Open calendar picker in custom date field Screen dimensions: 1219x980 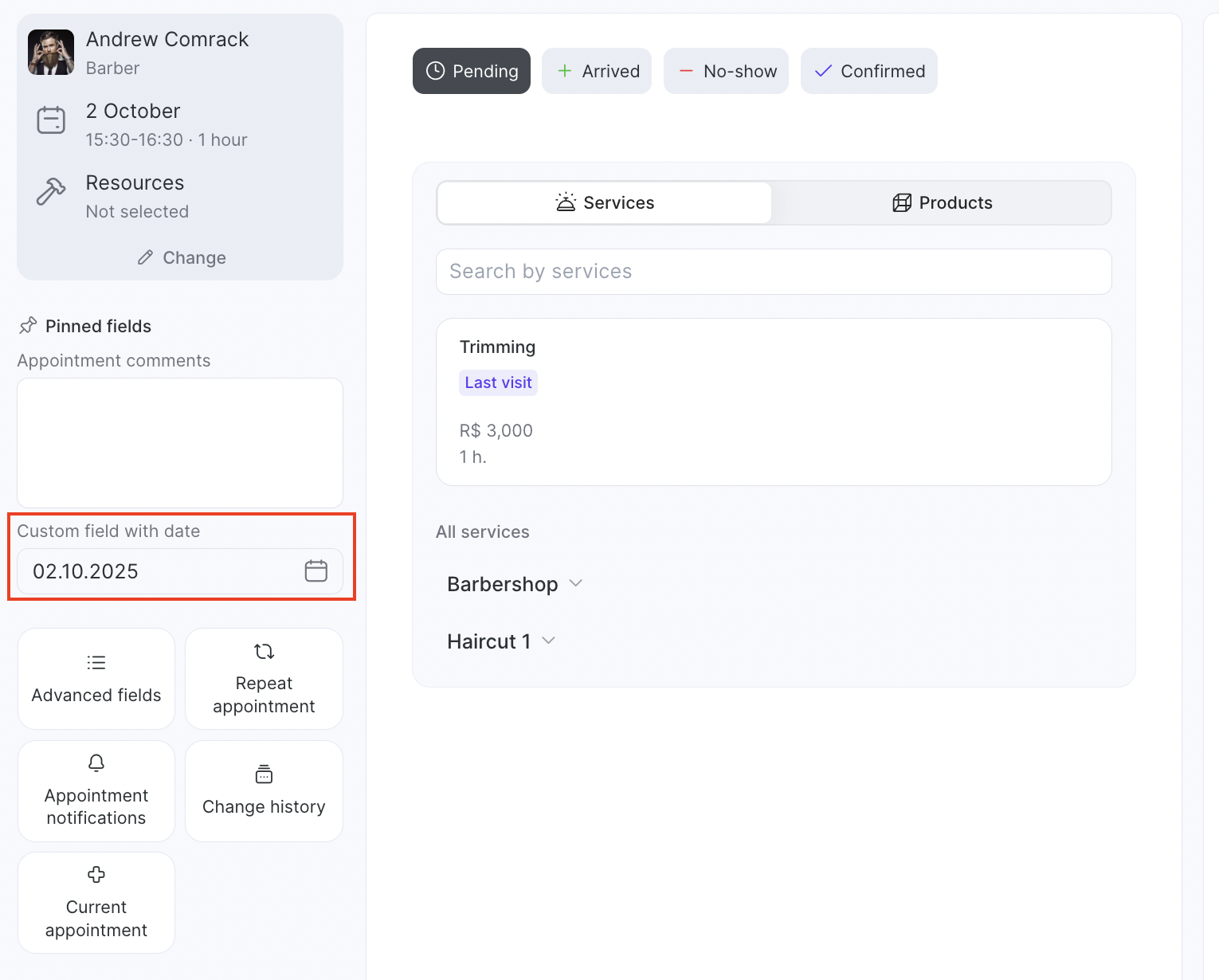[x=316, y=571]
